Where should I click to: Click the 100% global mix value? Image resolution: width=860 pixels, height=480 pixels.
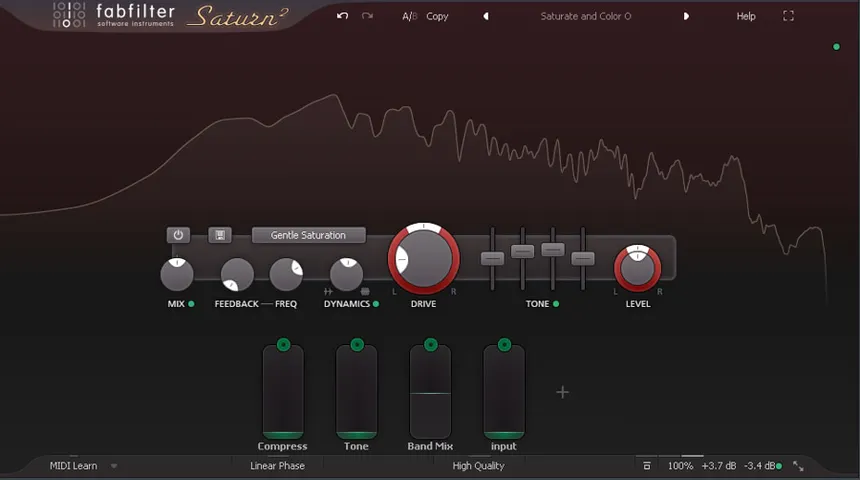click(680, 466)
